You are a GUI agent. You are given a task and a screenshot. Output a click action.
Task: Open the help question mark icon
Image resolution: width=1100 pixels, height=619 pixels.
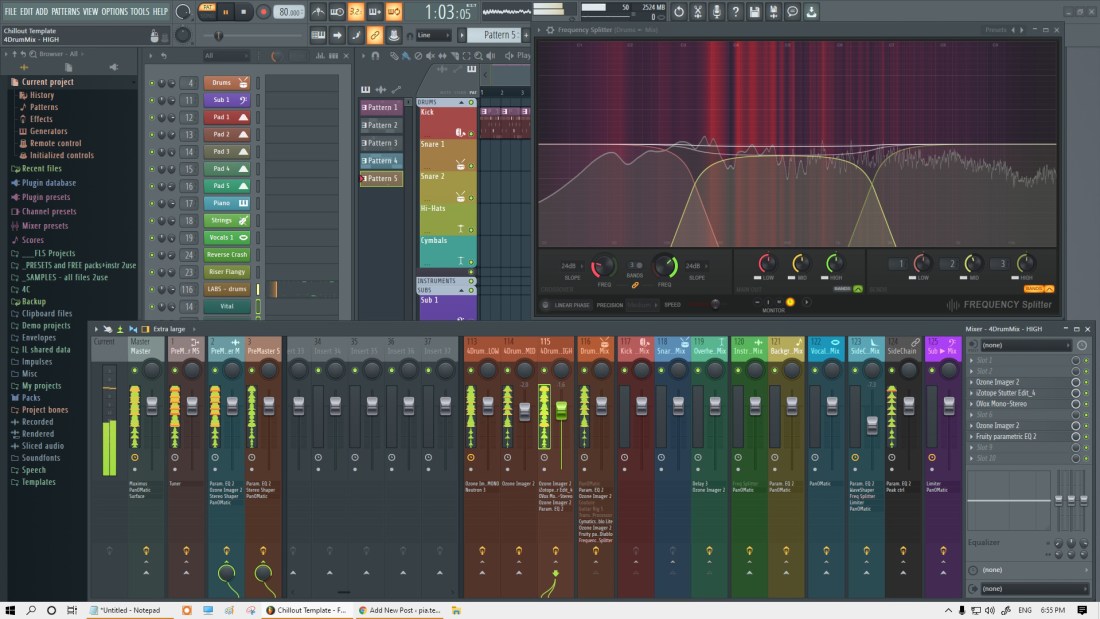tap(735, 12)
